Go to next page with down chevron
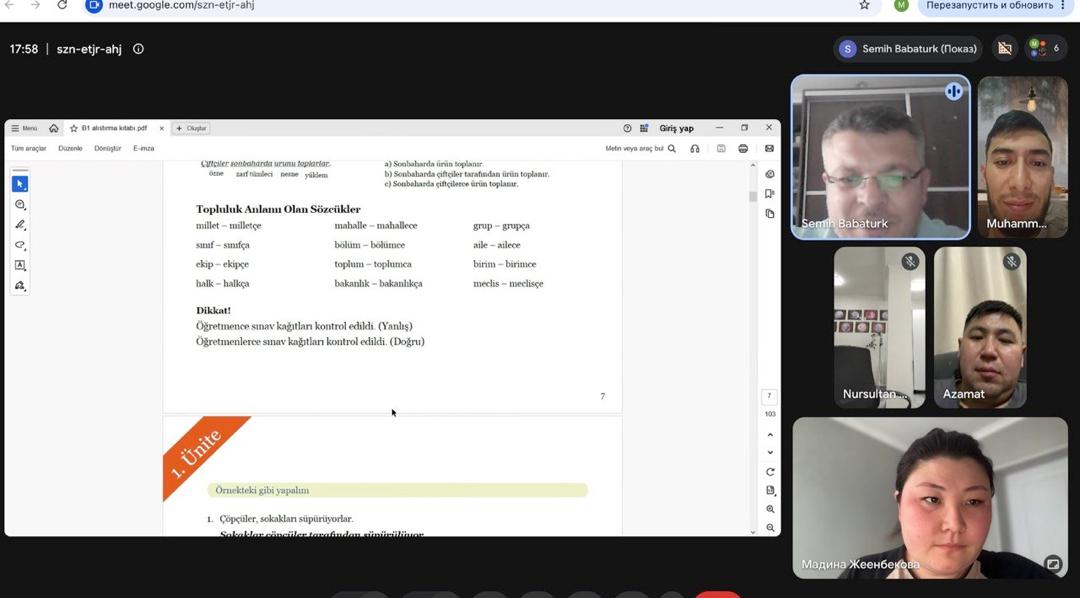The width and height of the screenshot is (1080, 598). (770, 453)
